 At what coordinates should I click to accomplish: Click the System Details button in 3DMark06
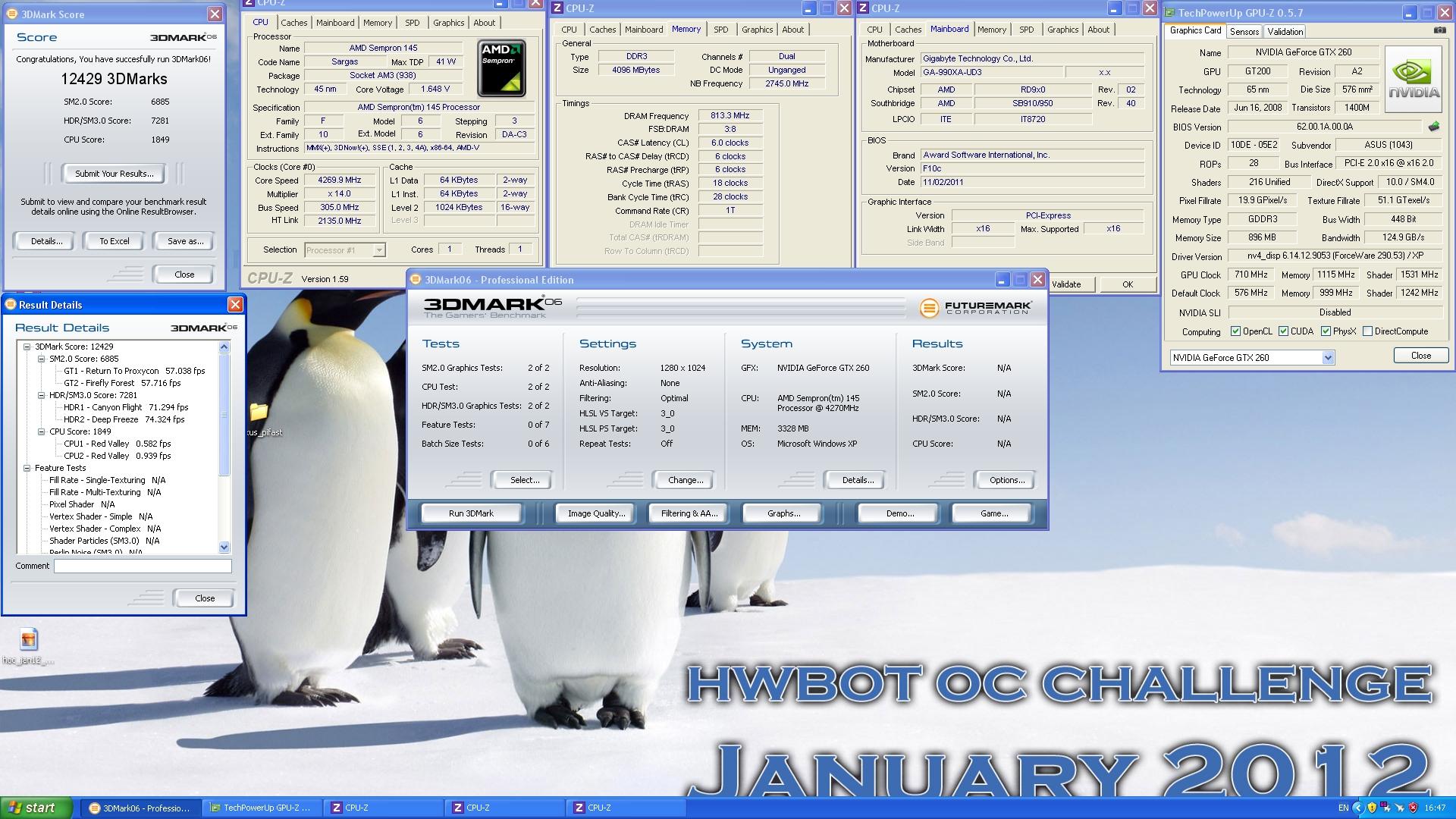click(858, 480)
